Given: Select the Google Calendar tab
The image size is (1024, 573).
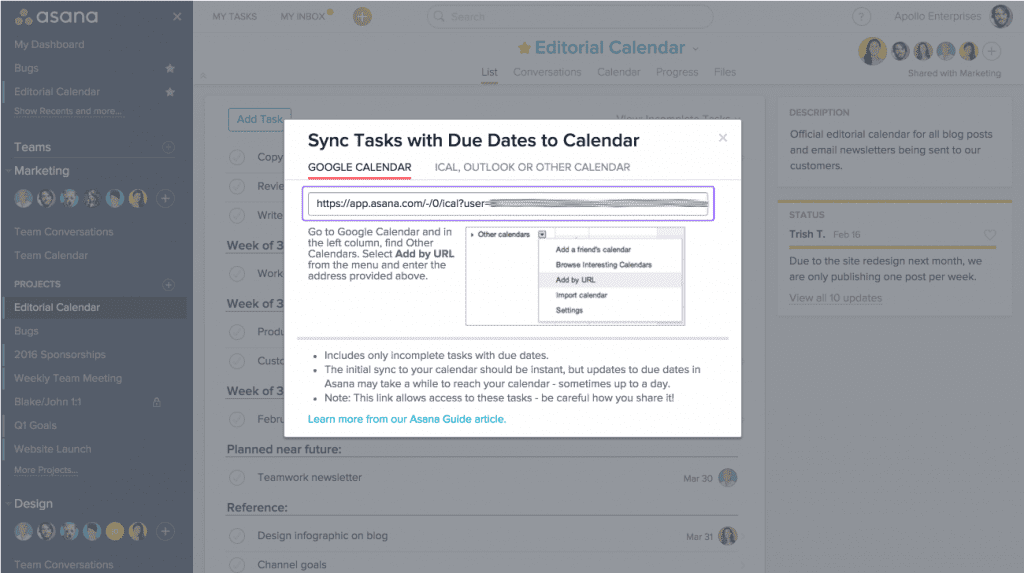Looking at the screenshot, I should coord(359,167).
